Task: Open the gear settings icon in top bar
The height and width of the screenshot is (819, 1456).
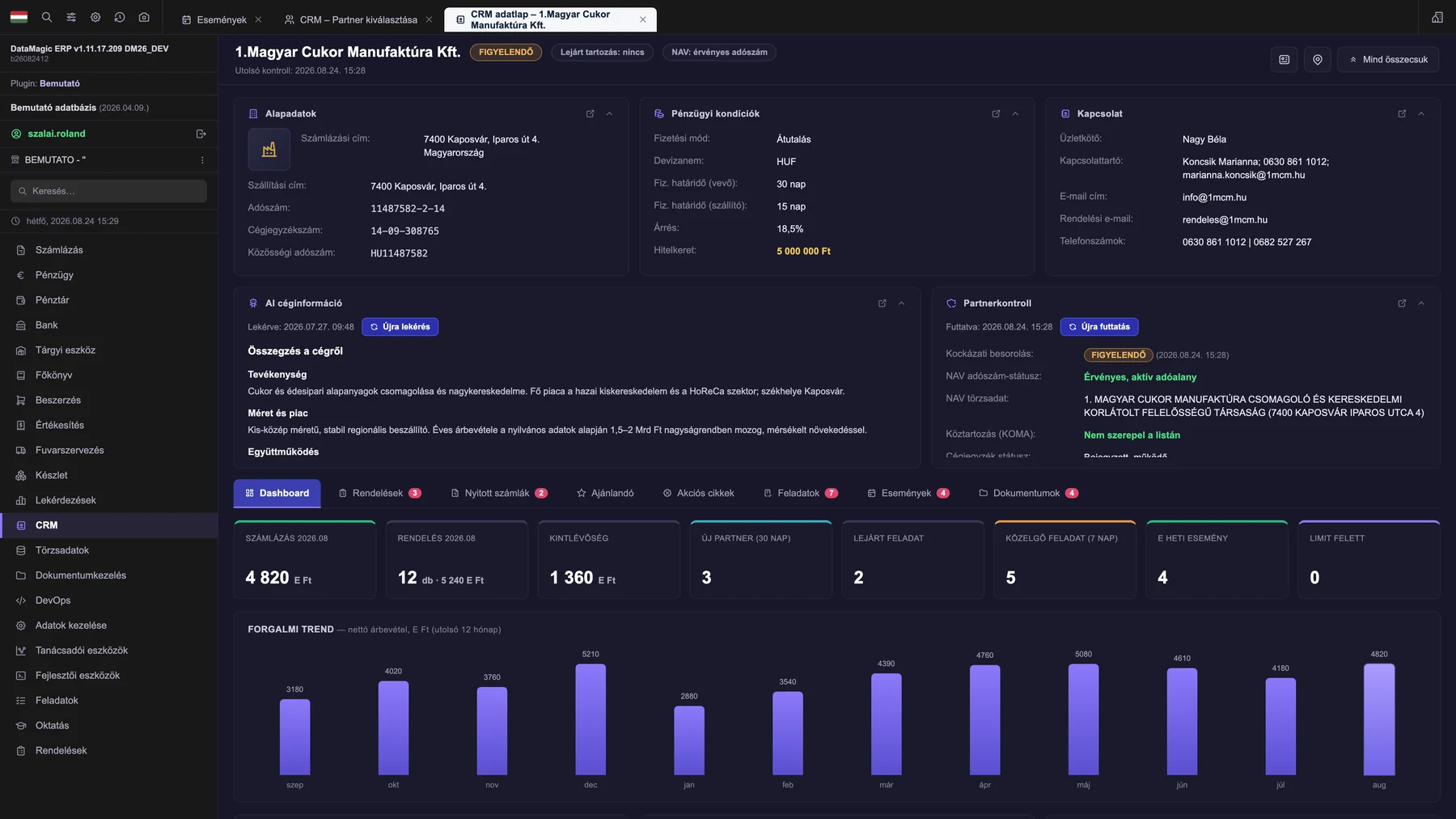Action: pos(95,17)
